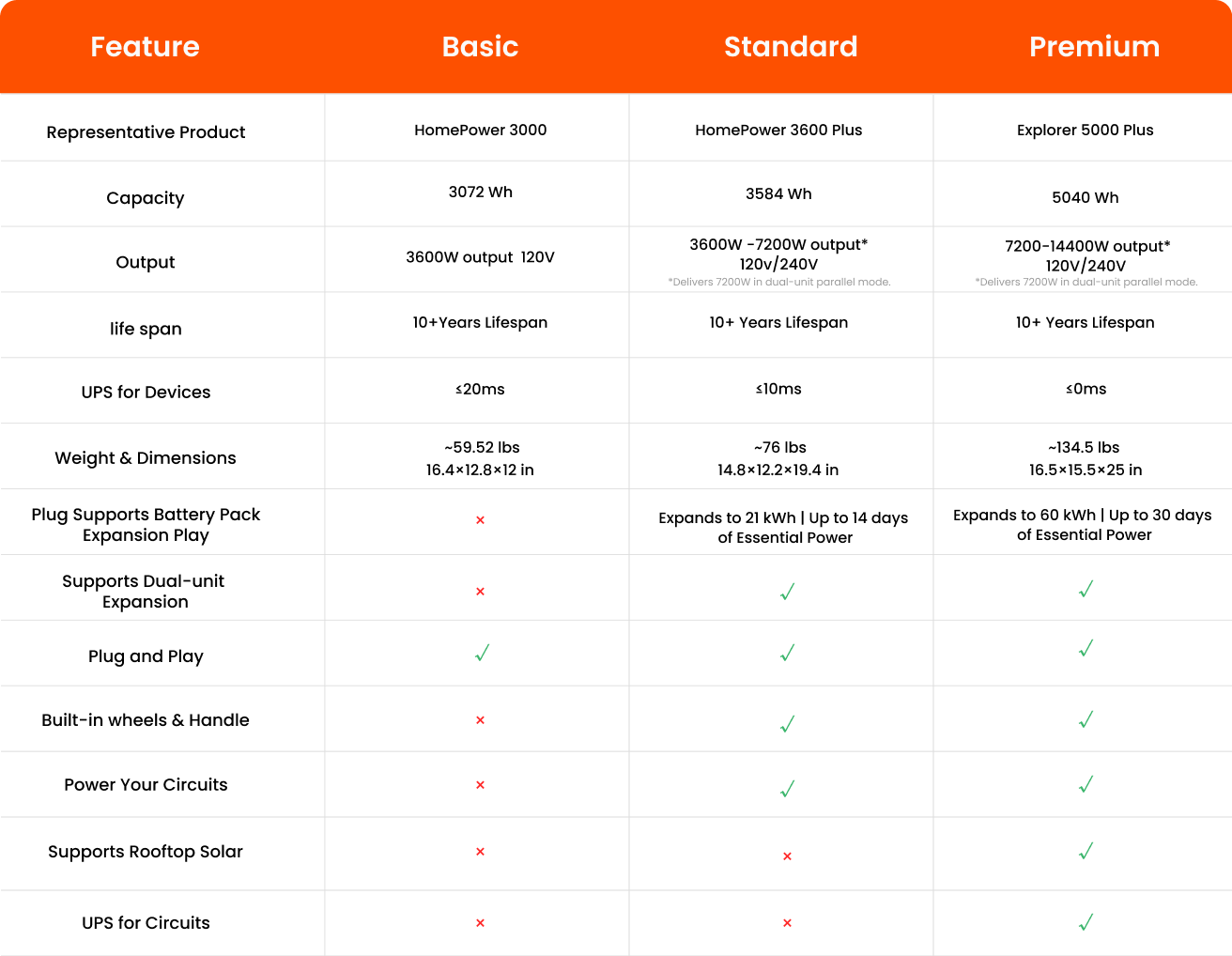Click Standard checkmark for Supports Dual-unit Expansion
Screen dimensions: 1232x956
787,592
